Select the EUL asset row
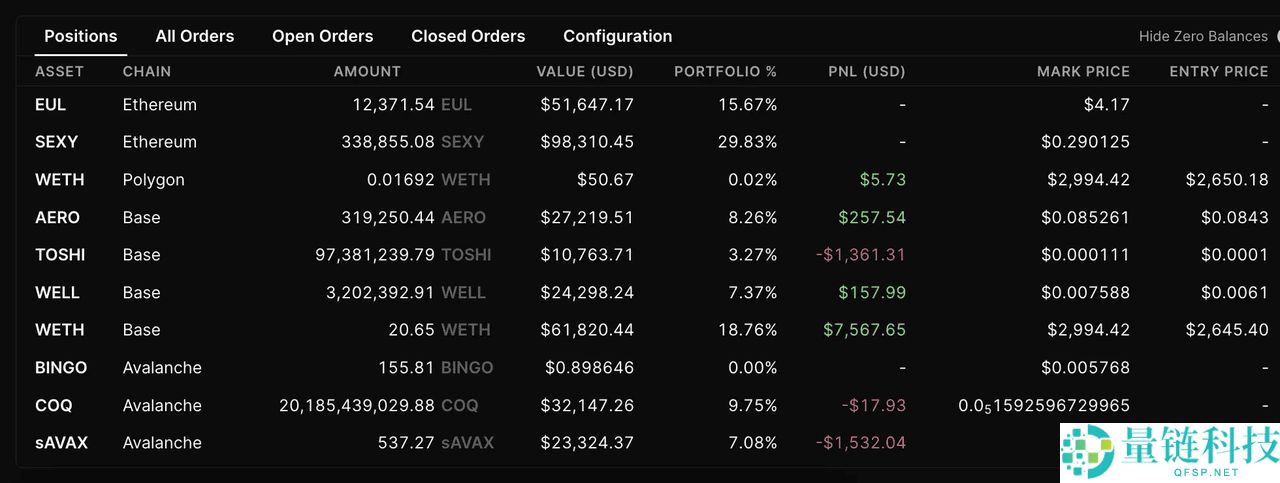The height and width of the screenshot is (483, 1280). coord(51,105)
